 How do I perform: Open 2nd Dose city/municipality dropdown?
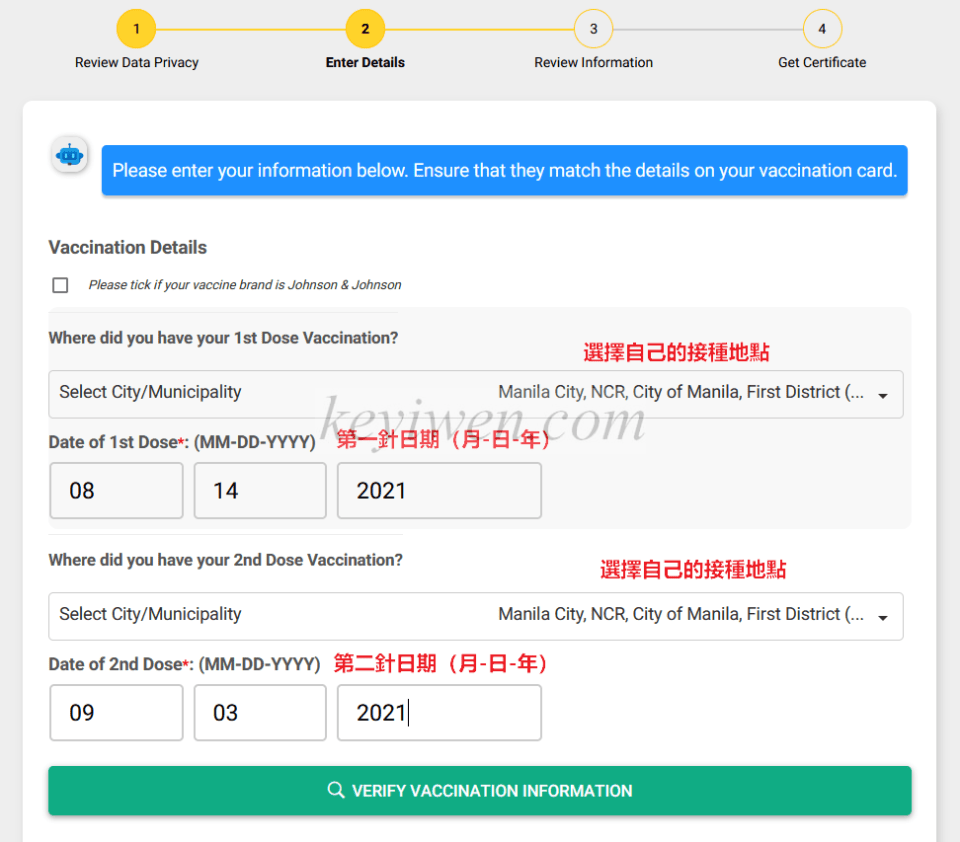coord(476,616)
